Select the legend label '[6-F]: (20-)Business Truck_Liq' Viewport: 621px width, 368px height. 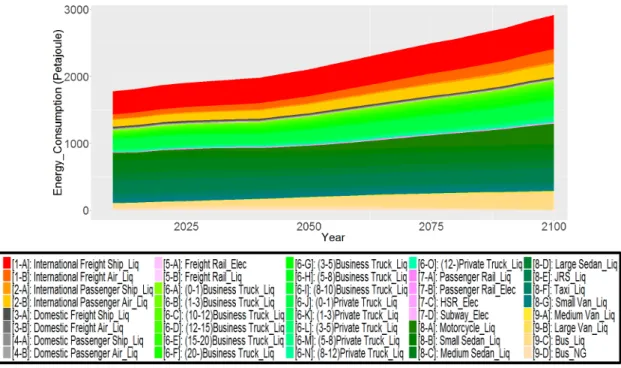[x=219, y=353]
